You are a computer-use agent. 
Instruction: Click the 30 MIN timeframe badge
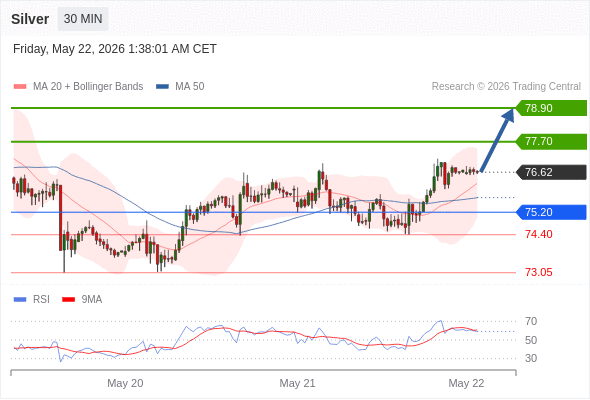click(83, 19)
